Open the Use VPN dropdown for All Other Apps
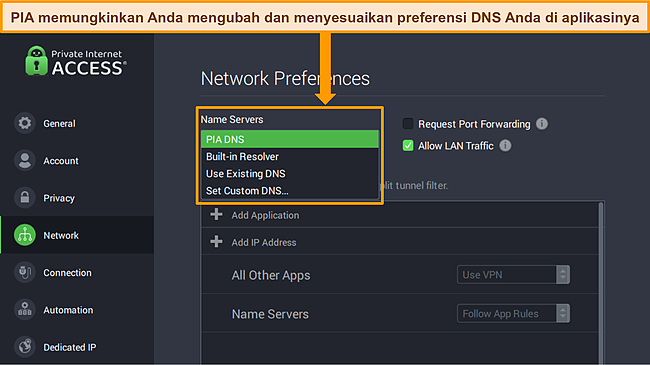Viewport: 650px width, 365px height. 513,275
